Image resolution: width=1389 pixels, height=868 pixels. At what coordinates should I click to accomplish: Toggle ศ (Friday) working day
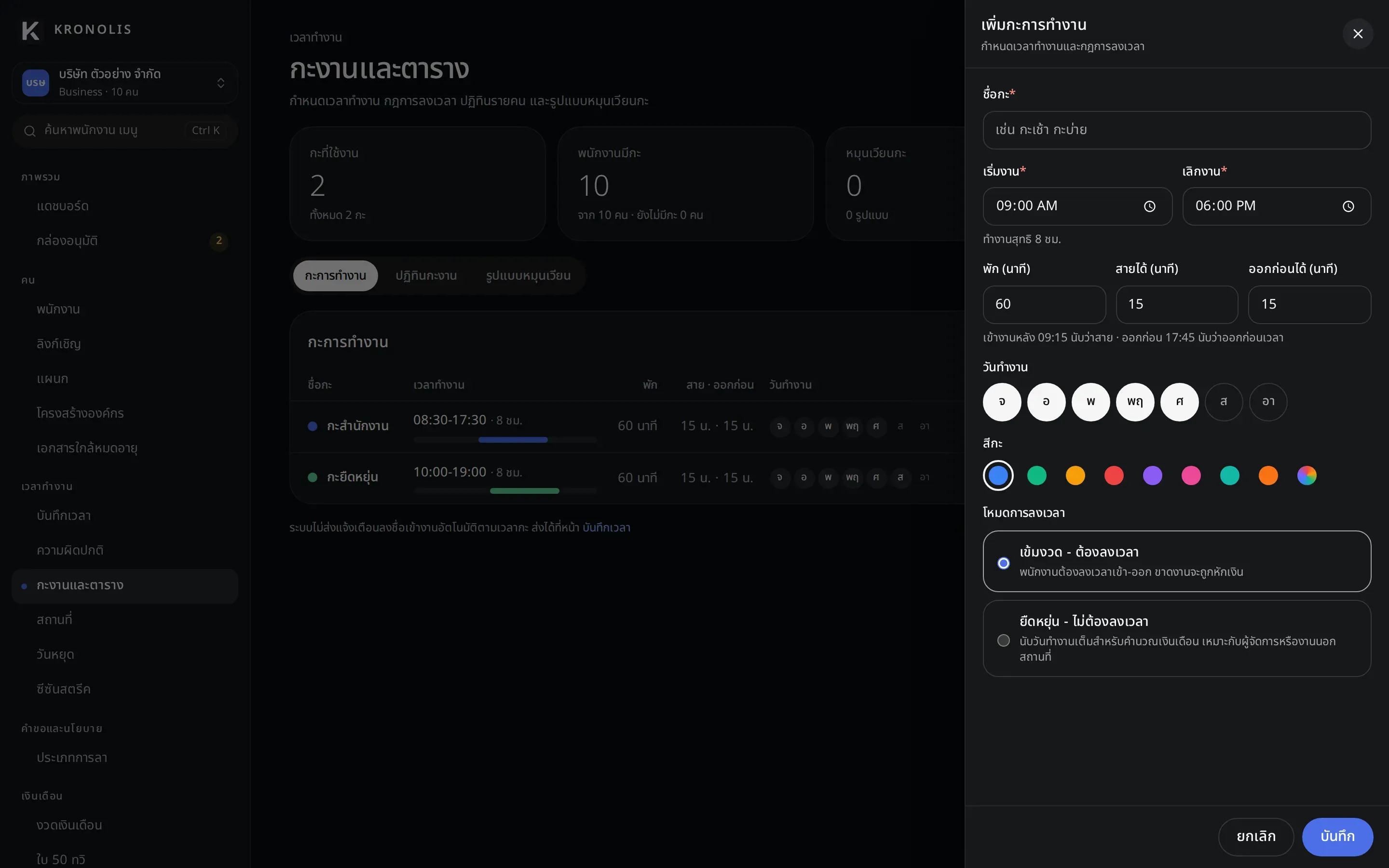[x=1180, y=402]
